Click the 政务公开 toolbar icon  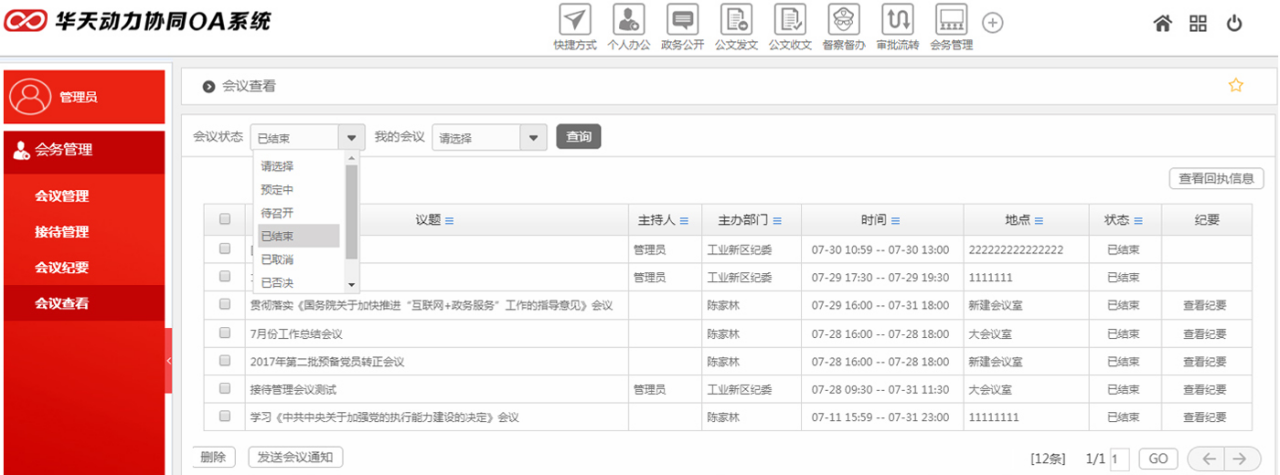point(682,21)
